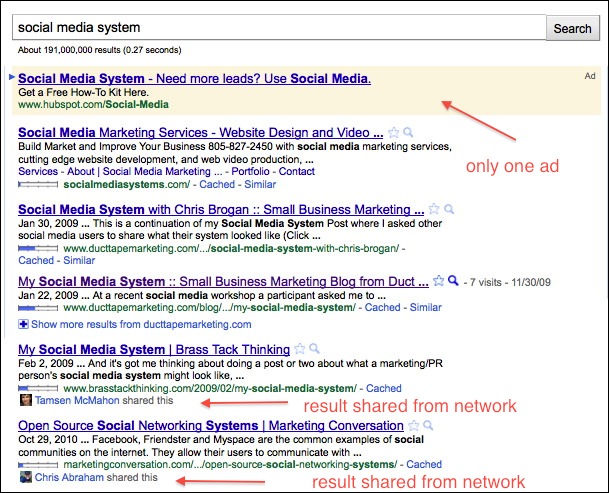Open Social Media Marketing Services result title
This screenshot has width=609, height=493.
coord(200,132)
